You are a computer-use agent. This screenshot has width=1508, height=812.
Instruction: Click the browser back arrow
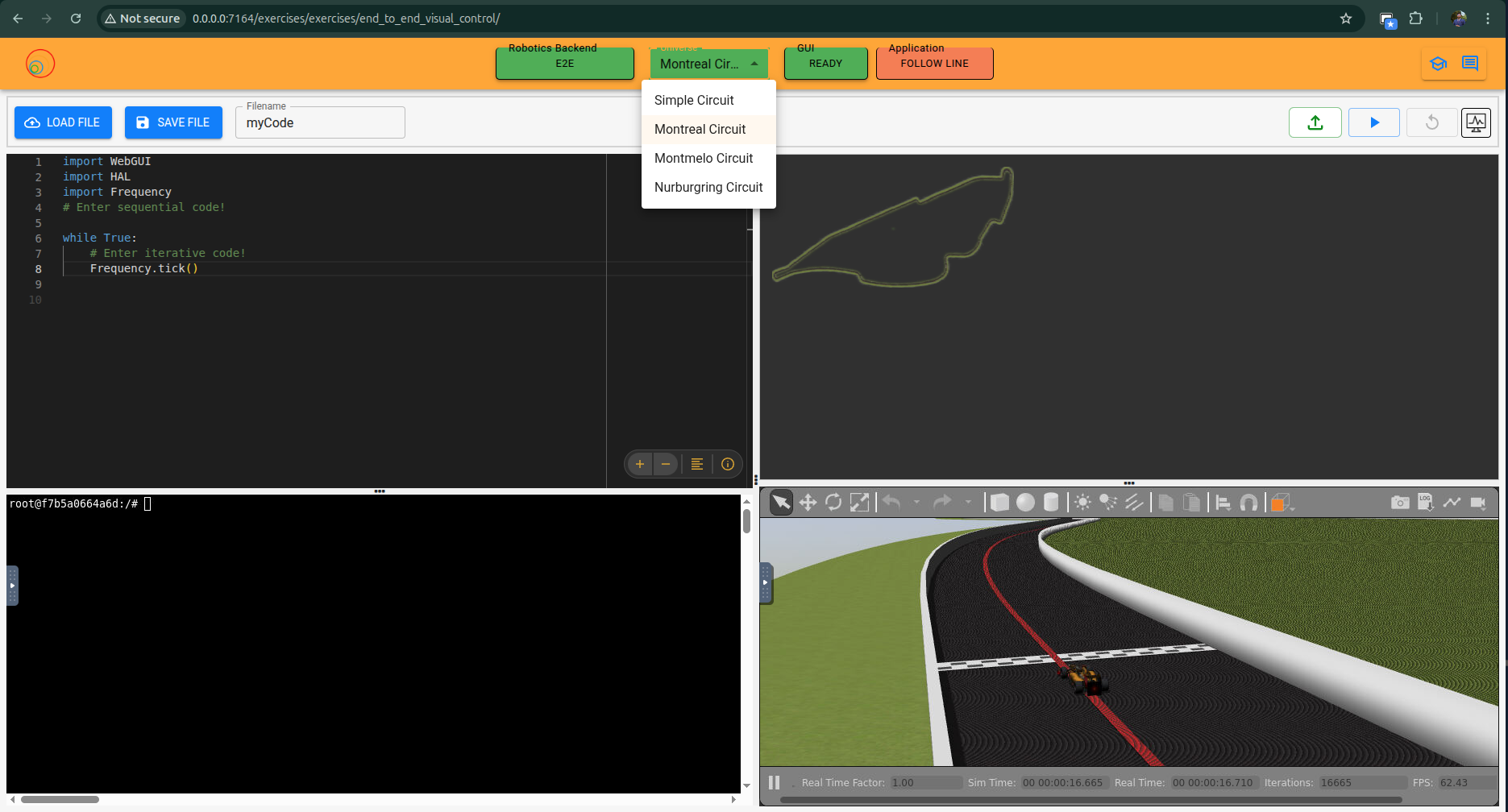[x=18, y=19]
